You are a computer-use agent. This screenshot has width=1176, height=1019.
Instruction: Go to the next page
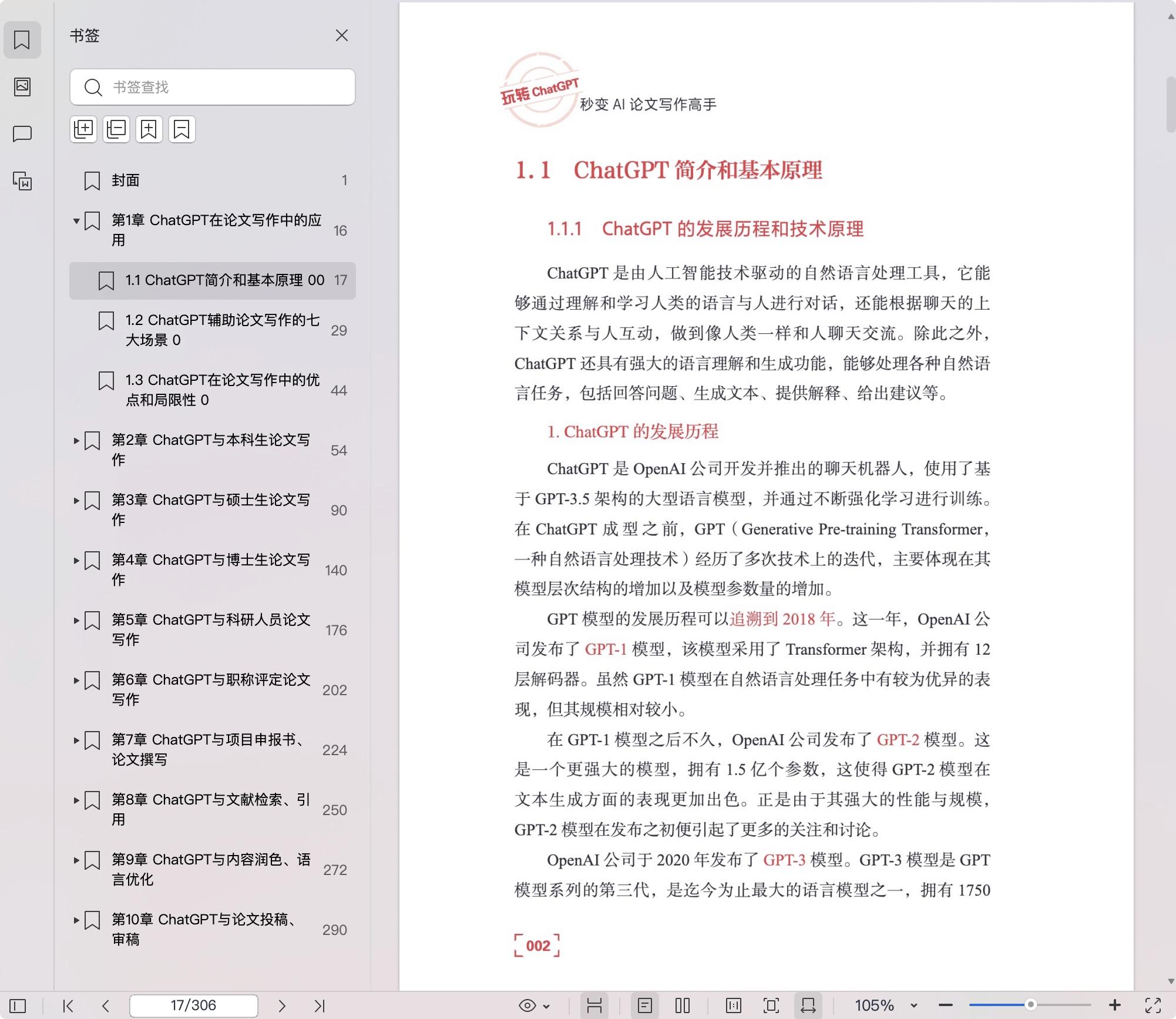pos(282,1005)
